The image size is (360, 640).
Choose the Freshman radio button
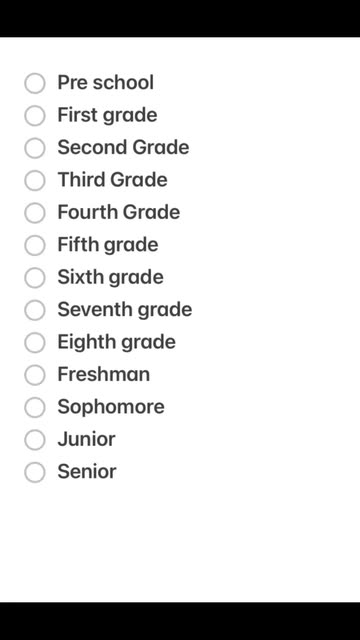35,375
